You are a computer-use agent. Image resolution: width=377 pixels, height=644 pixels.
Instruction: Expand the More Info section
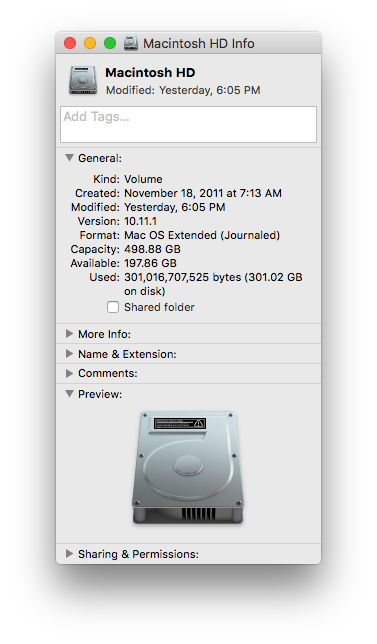pos(69,334)
